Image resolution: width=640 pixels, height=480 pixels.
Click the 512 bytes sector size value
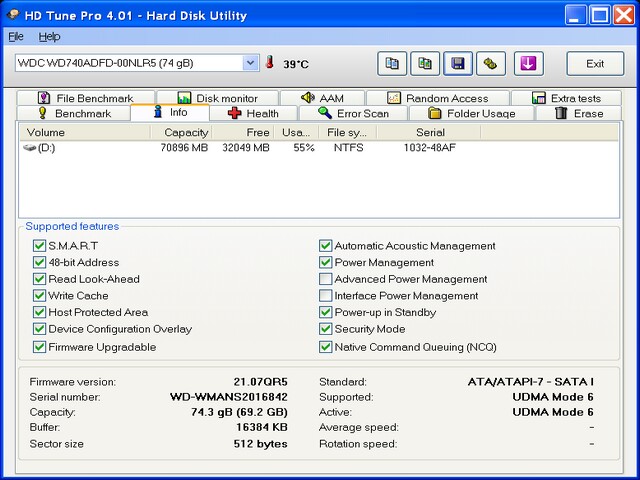click(x=260, y=444)
